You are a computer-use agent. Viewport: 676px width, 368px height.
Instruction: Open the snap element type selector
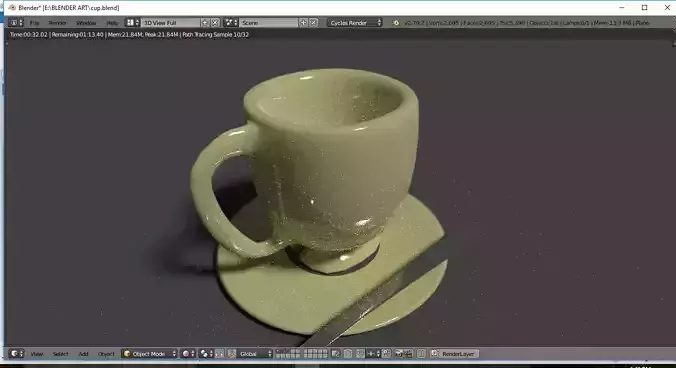tap(373, 354)
